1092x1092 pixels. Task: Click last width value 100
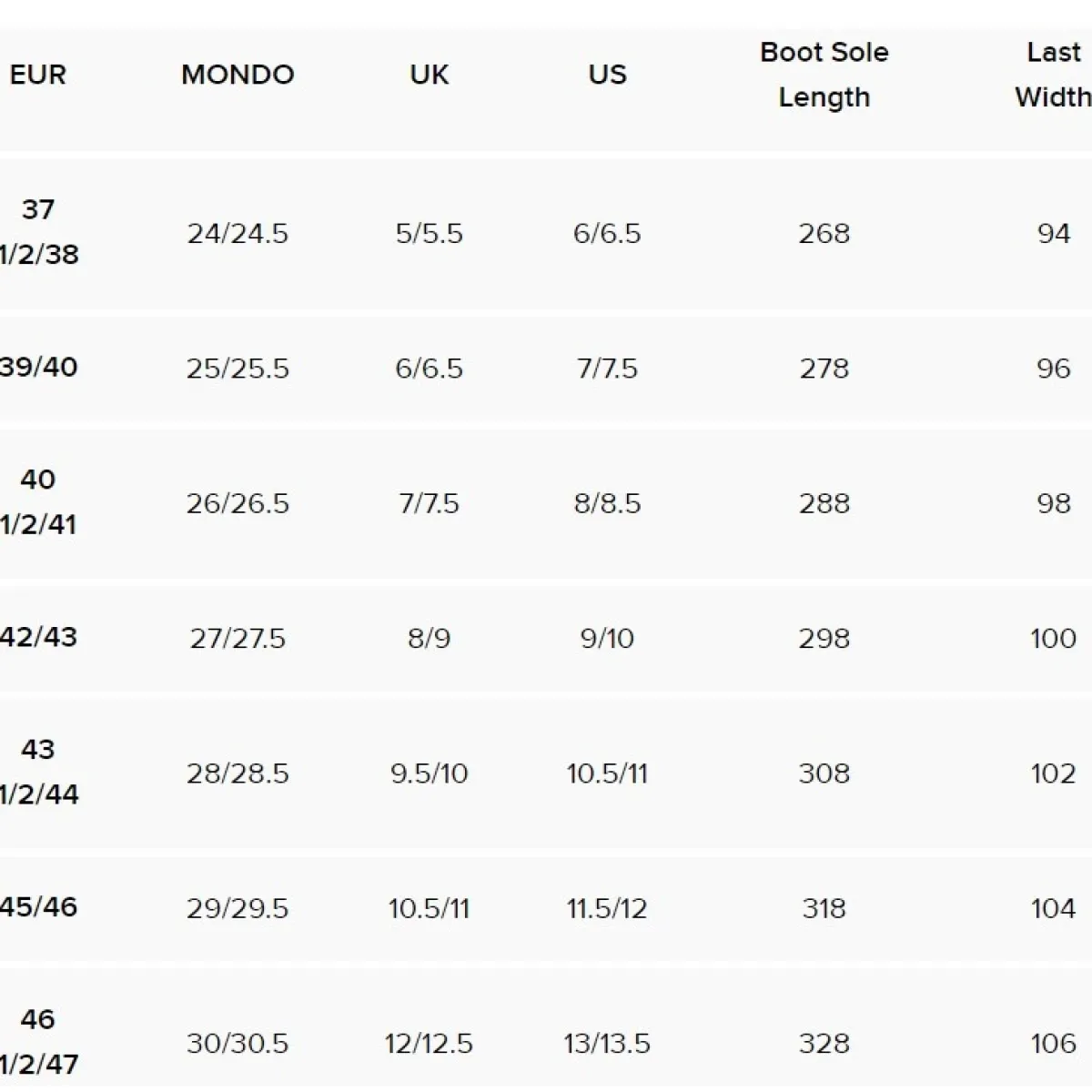pos(1054,639)
